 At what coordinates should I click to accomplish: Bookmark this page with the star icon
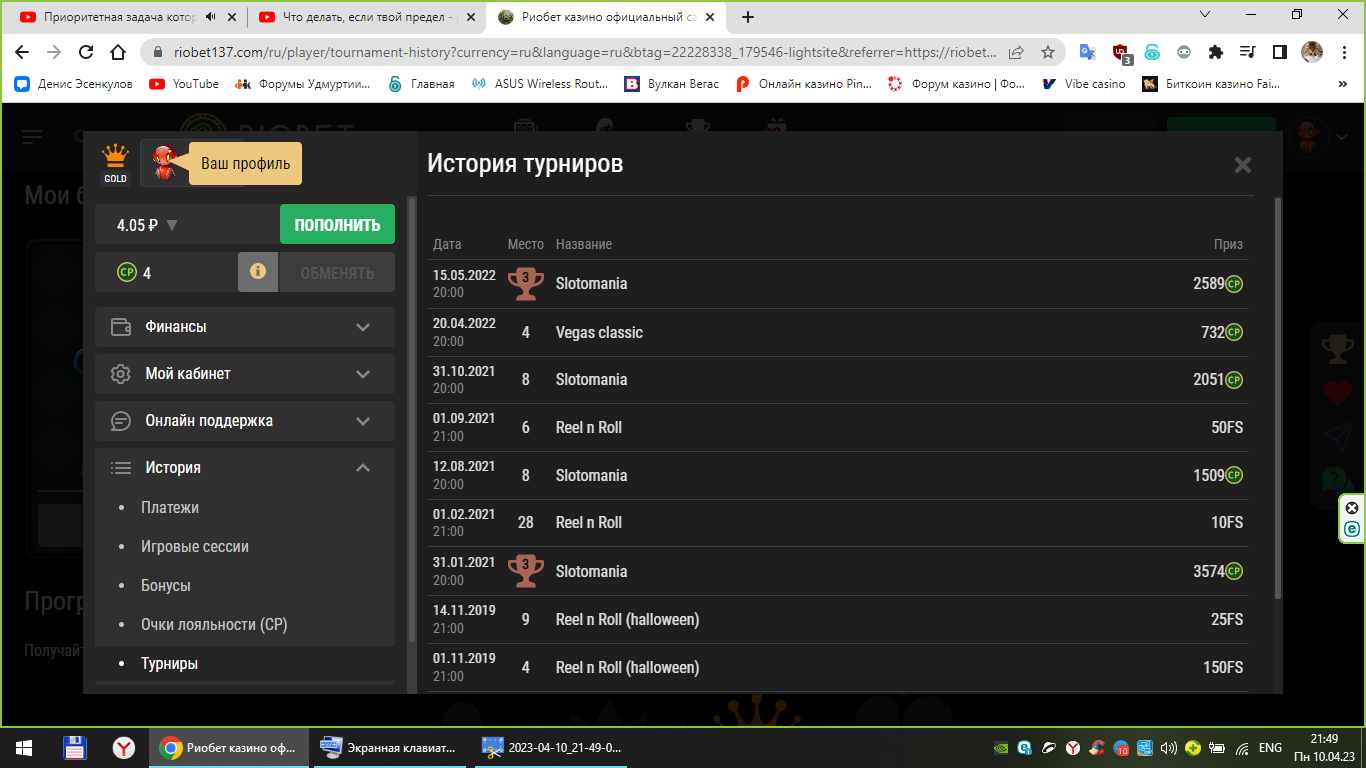(x=1048, y=52)
